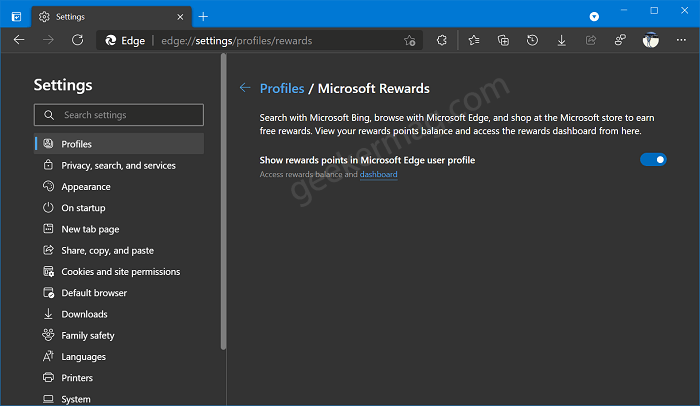
Task: Open Downloads settings in sidebar
Action: (x=119, y=314)
